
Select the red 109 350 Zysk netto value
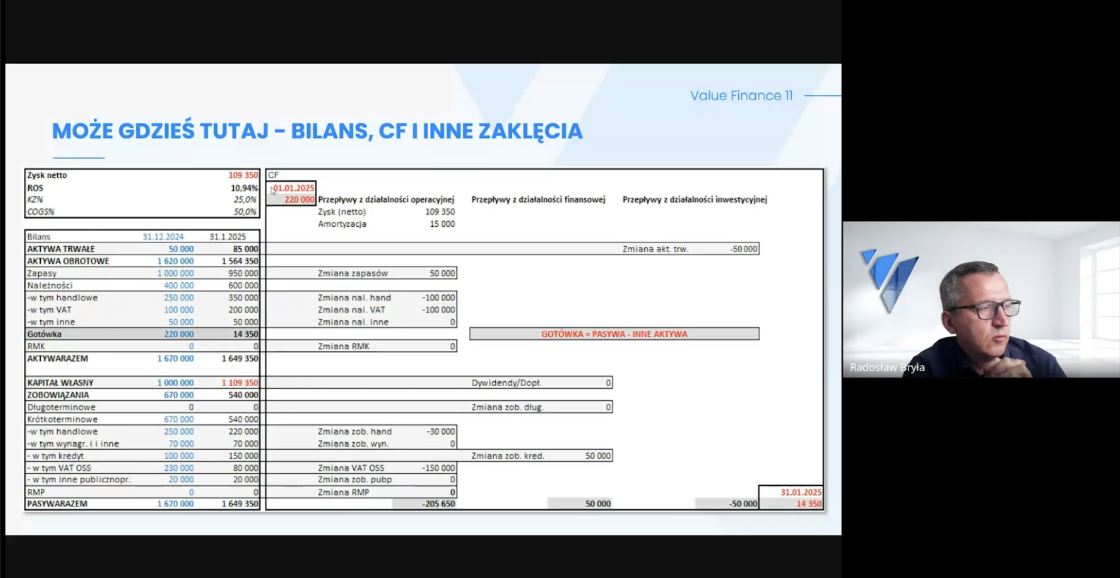click(x=243, y=175)
